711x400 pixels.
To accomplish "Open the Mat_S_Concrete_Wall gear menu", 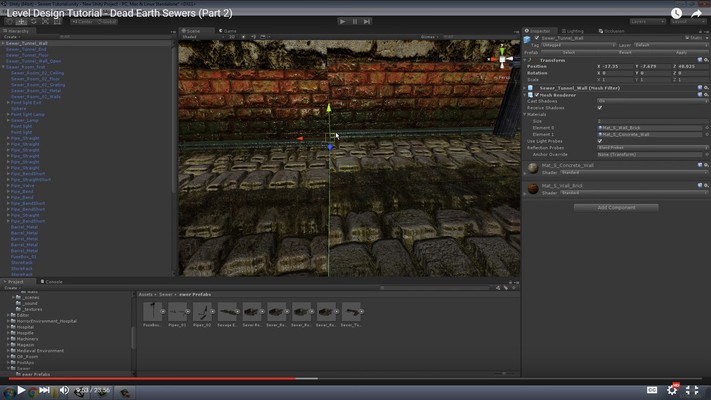I will tap(706, 165).
